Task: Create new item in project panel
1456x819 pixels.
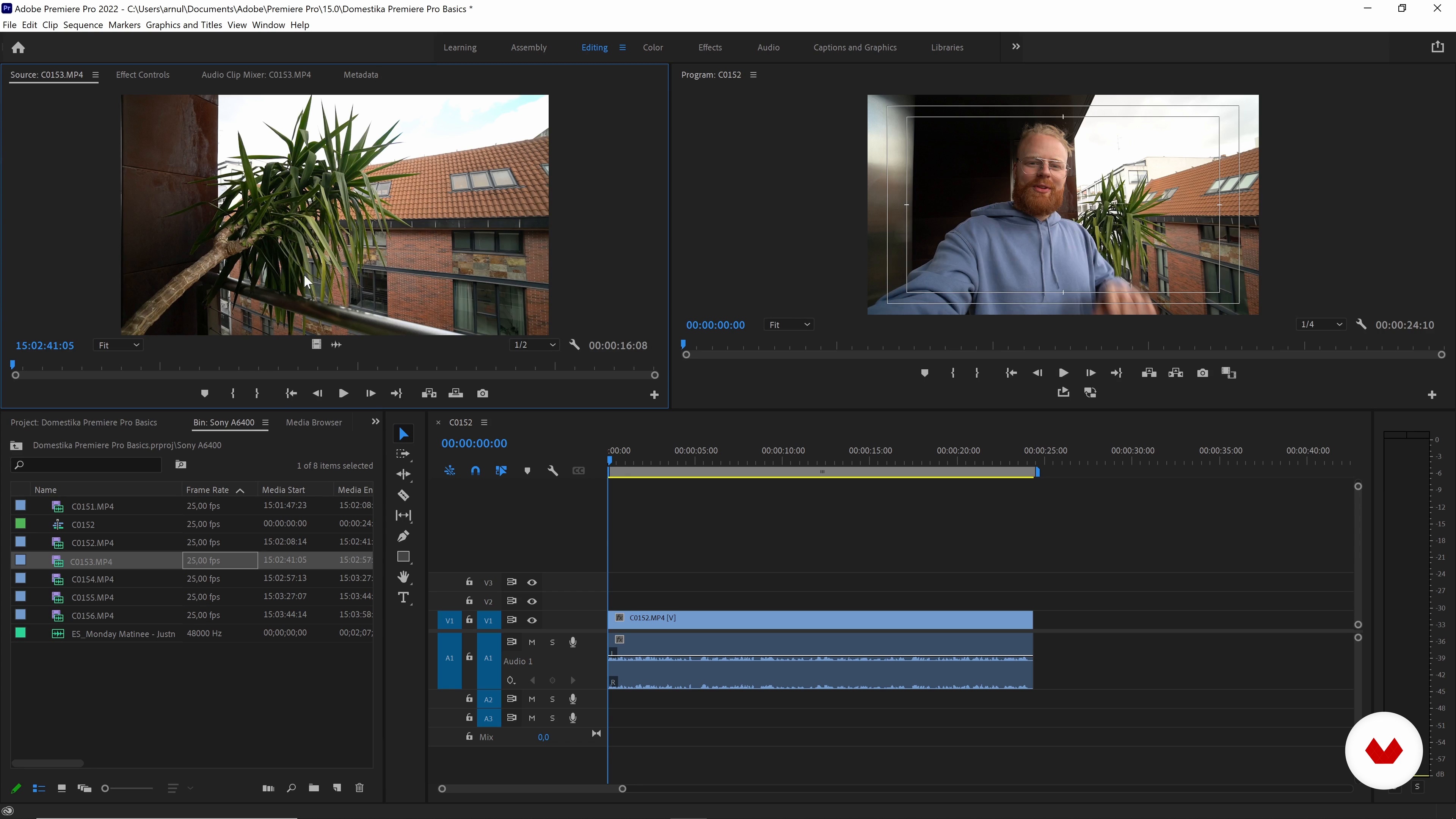Action: coord(337,788)
